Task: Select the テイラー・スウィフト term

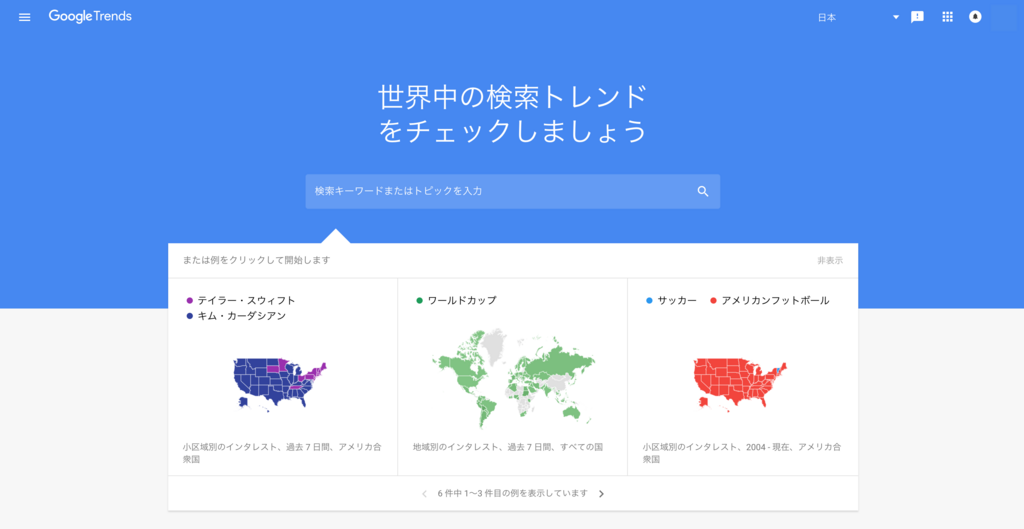Action: point(246,300)
